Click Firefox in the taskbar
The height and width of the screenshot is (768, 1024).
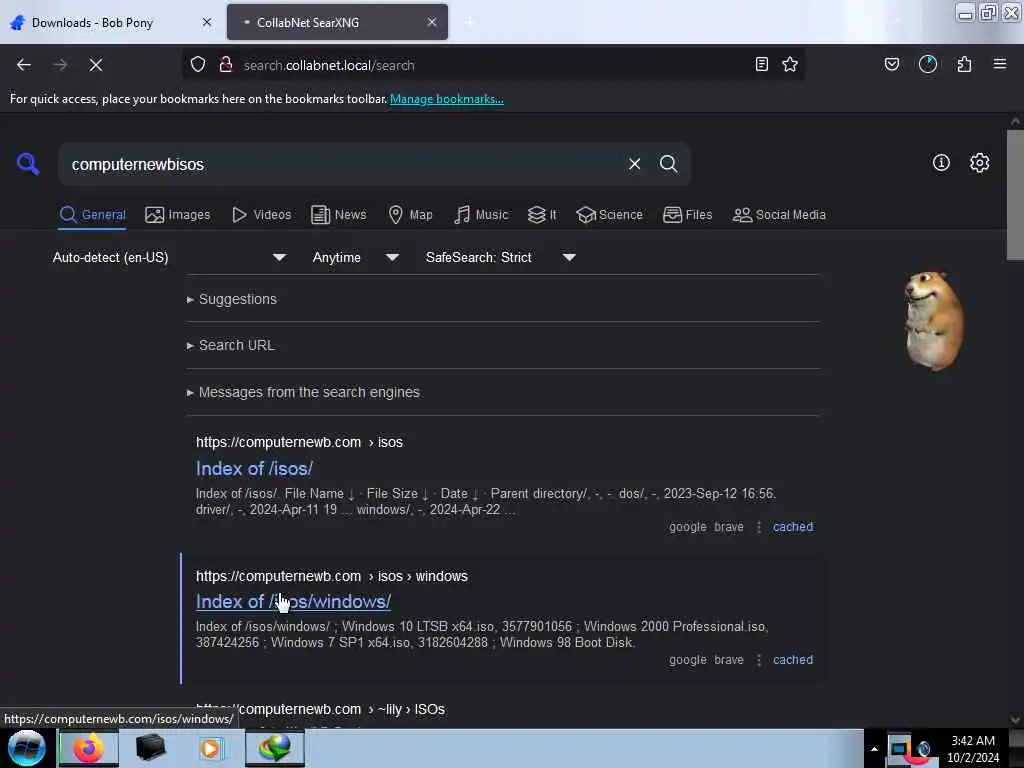(x=89, y=748)
